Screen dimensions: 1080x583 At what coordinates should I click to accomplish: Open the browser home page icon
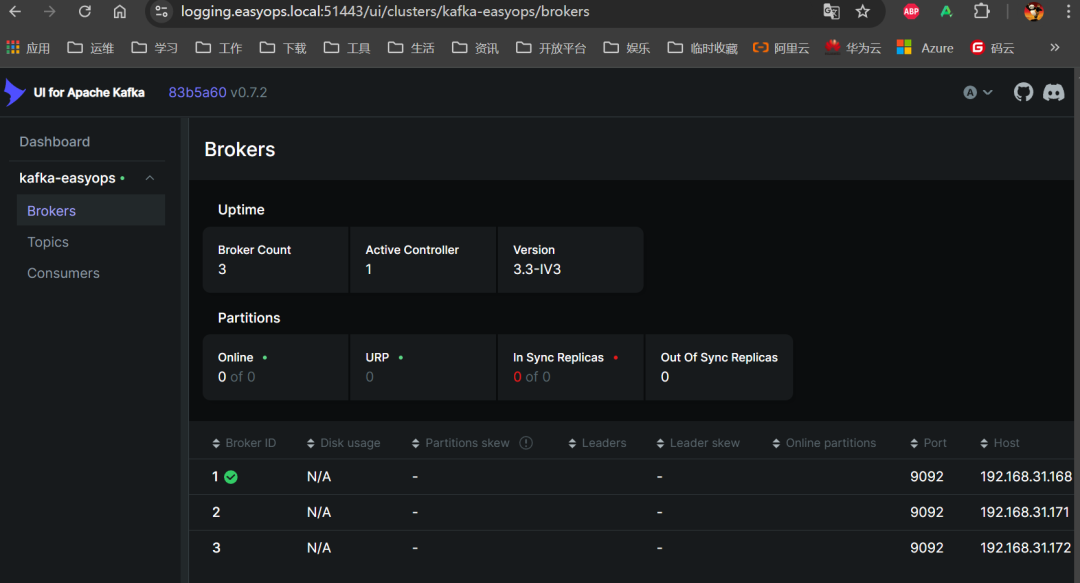tap(120, 12)
